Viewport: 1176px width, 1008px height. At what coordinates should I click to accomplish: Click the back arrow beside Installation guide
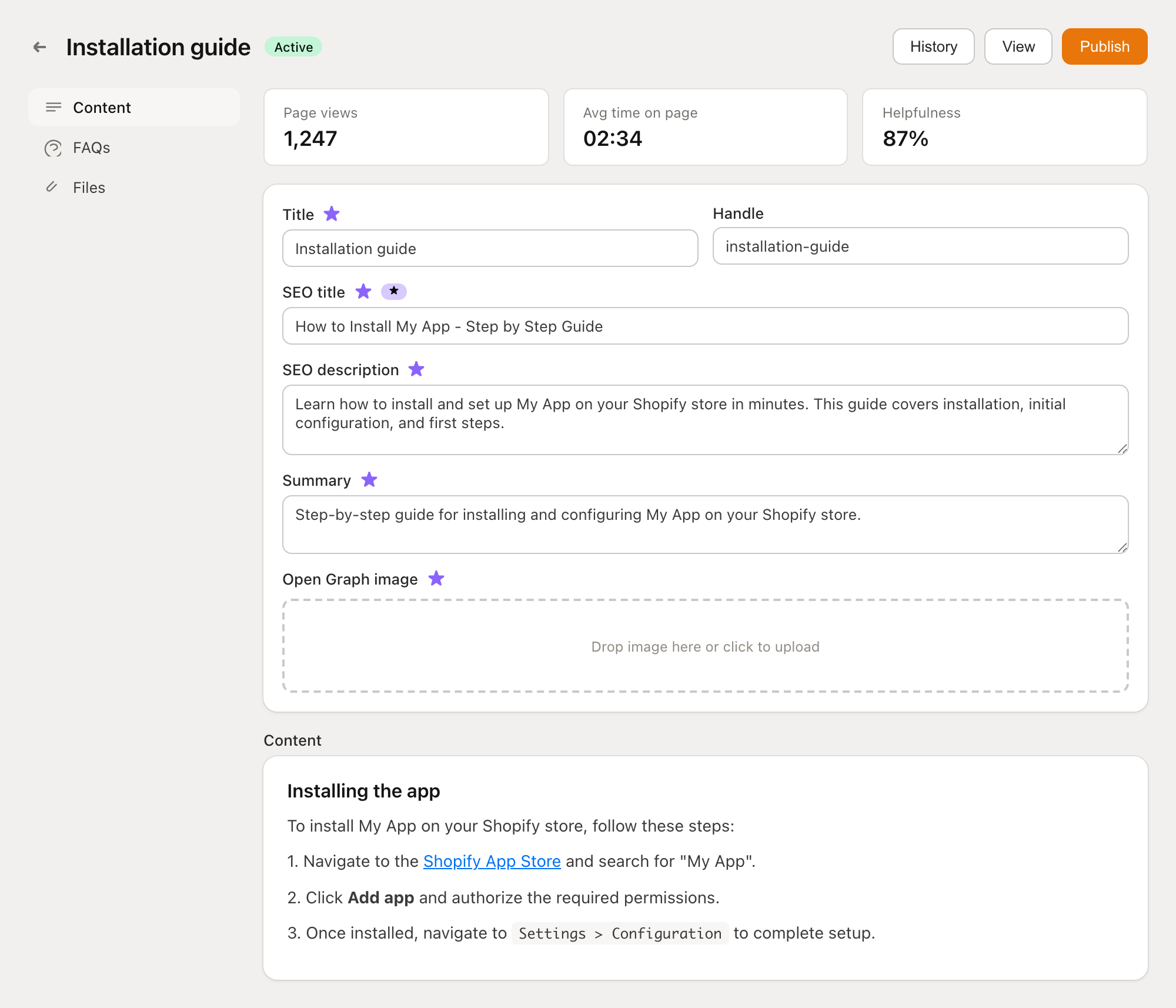tap(39, 46)
